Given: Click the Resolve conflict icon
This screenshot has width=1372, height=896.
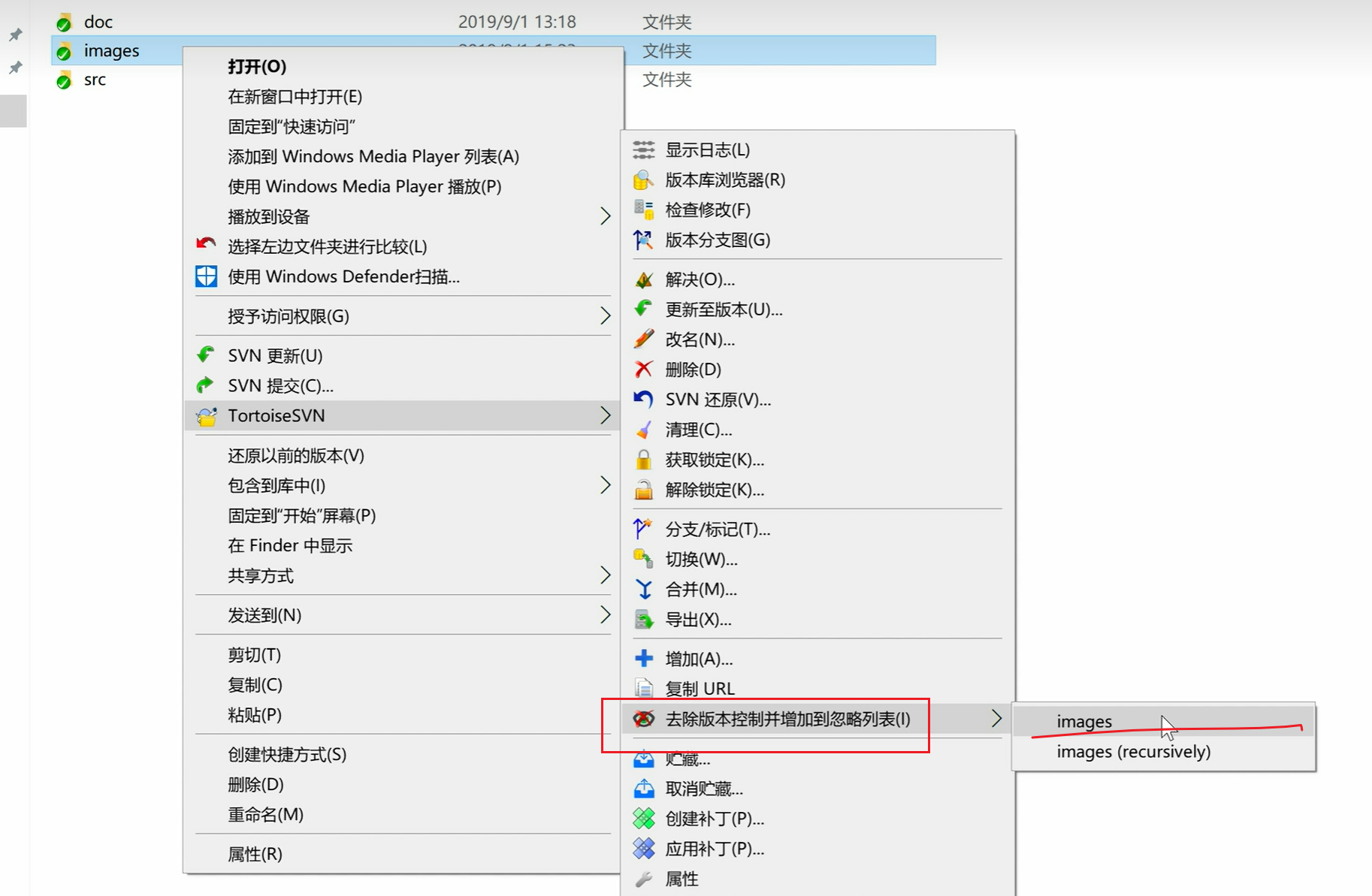Looking at the screenshot, I should tap(644, 280).
